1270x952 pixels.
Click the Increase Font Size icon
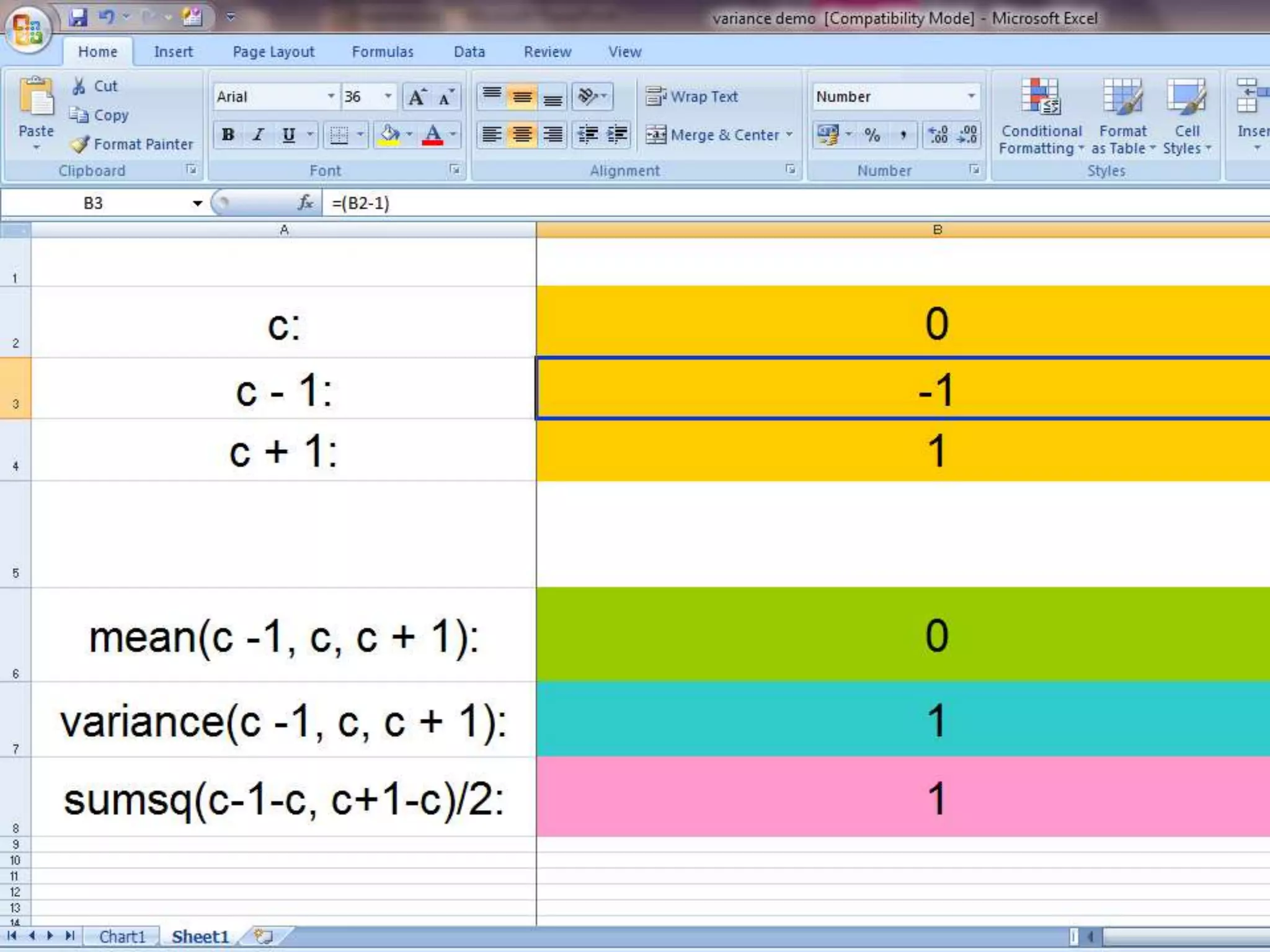[416, 97]
